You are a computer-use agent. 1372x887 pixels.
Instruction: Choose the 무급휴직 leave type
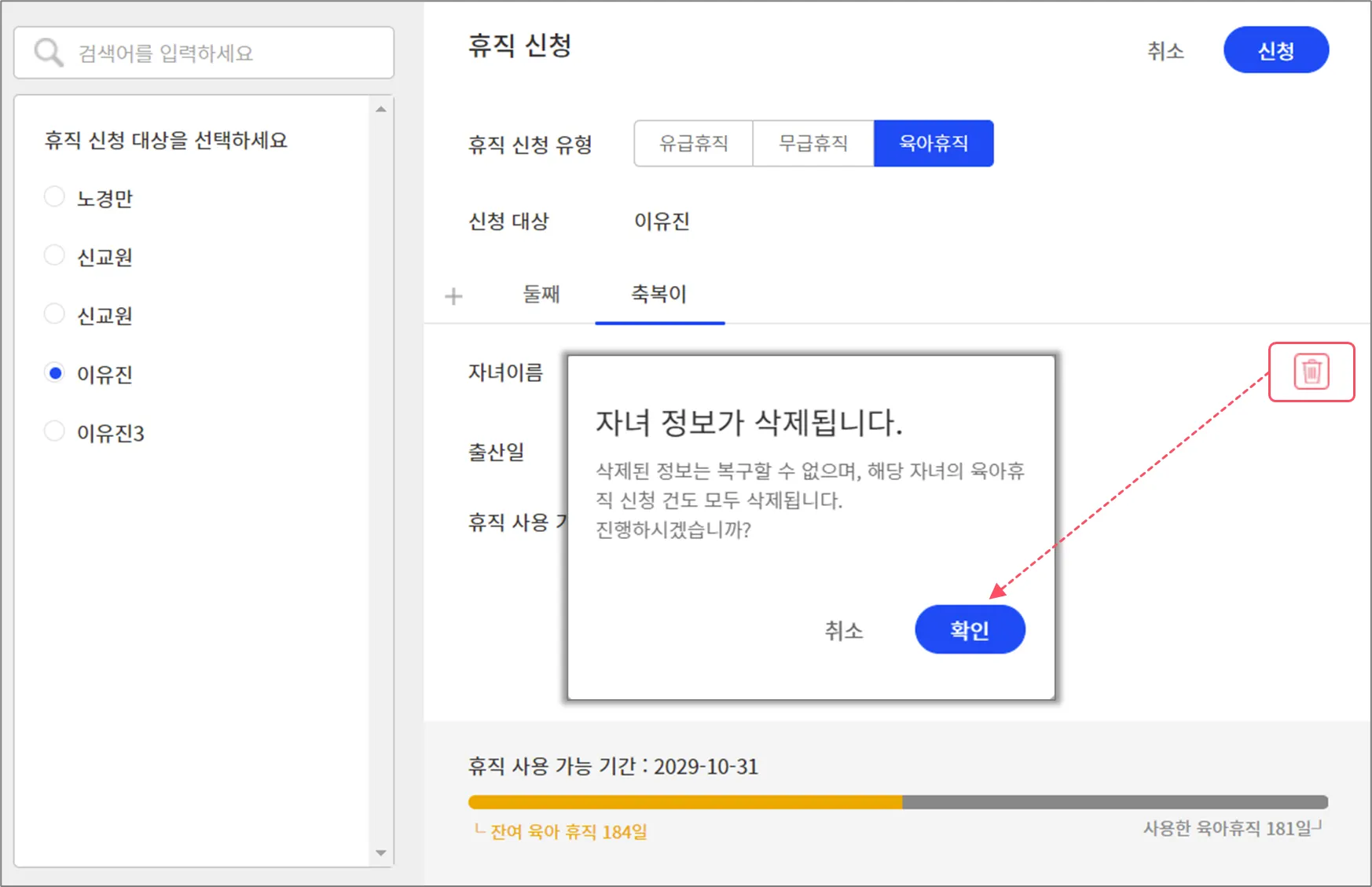point(813,143)
